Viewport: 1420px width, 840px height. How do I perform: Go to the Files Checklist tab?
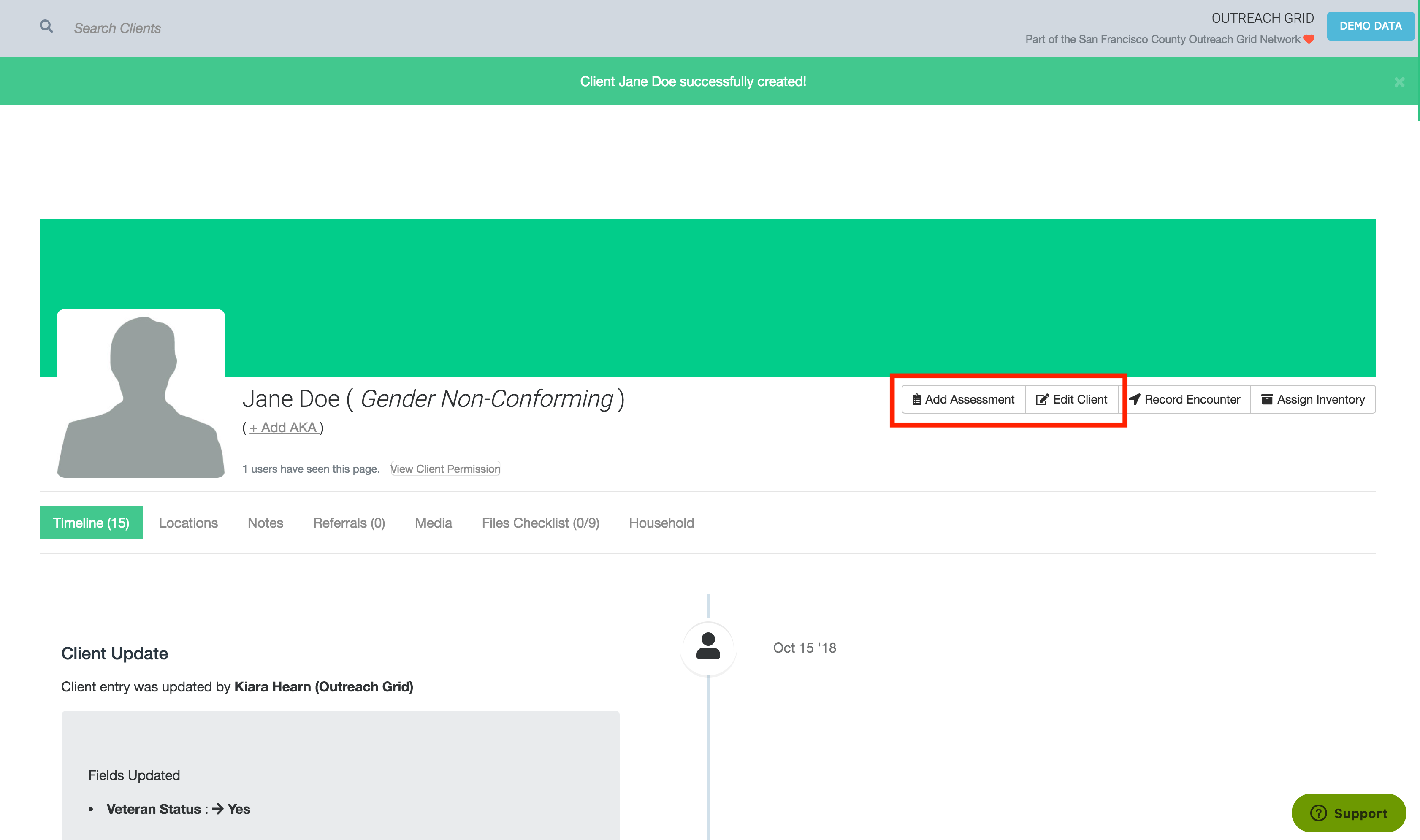tap(540, 523)
